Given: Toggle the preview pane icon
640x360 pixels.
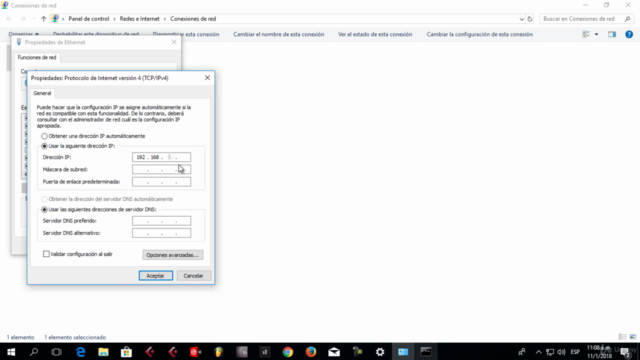Looking at the screenshot, I should click(x=612, y=34).
